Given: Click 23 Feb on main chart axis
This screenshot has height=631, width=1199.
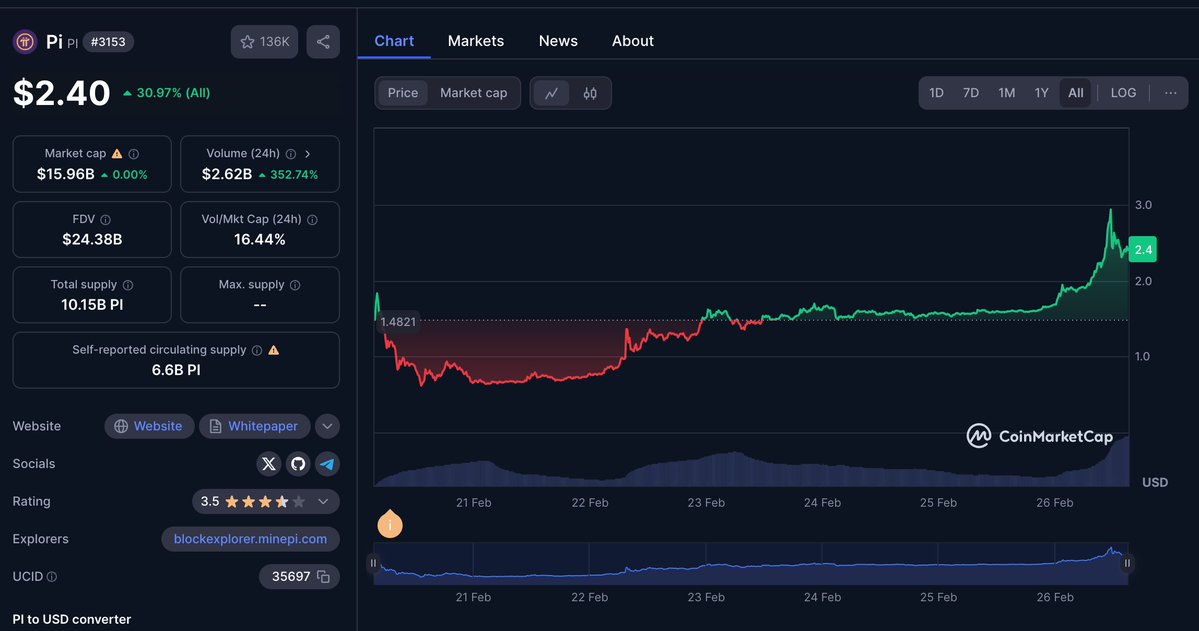Looking at the screenshot, I should 706,503.
